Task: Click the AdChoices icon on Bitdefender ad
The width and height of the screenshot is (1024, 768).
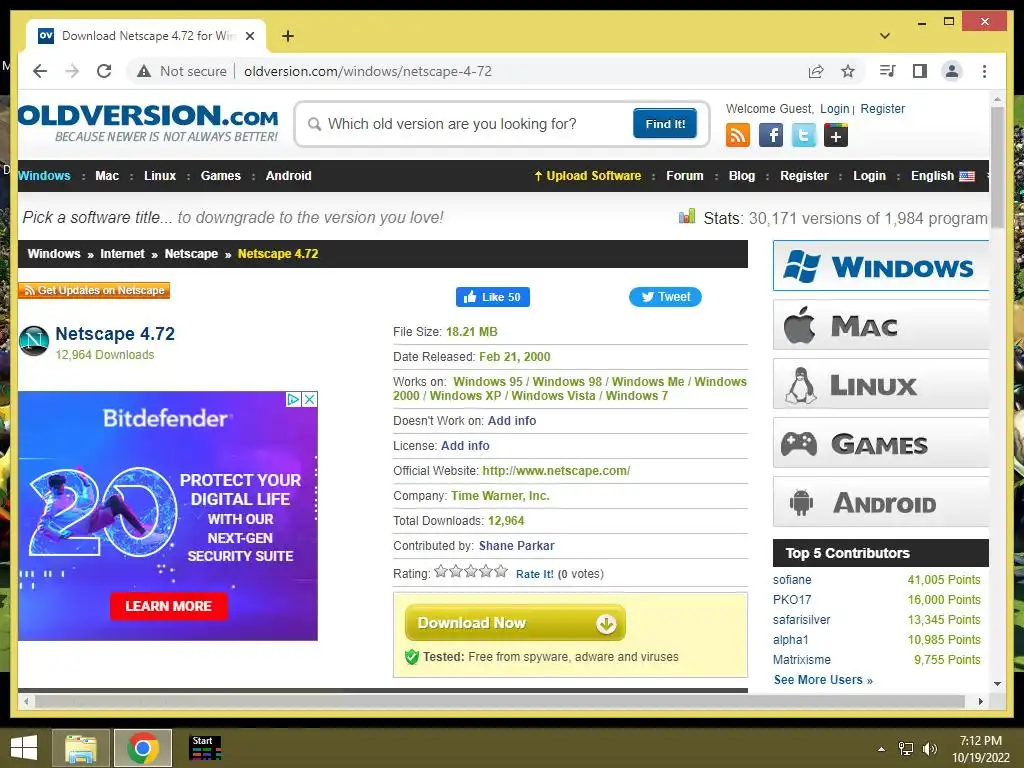Action: tap(294, 399)
